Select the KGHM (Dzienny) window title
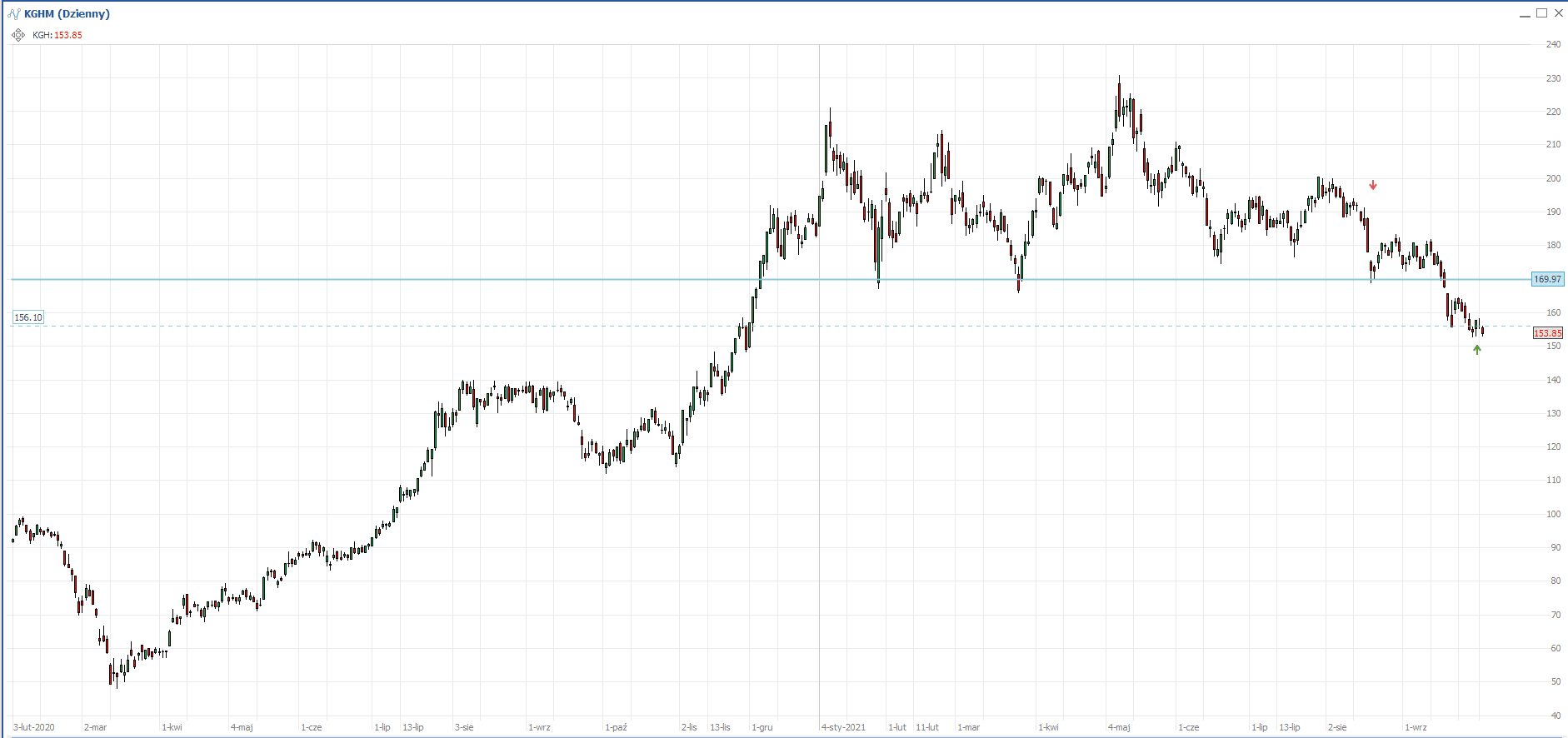 click(67, 13)
